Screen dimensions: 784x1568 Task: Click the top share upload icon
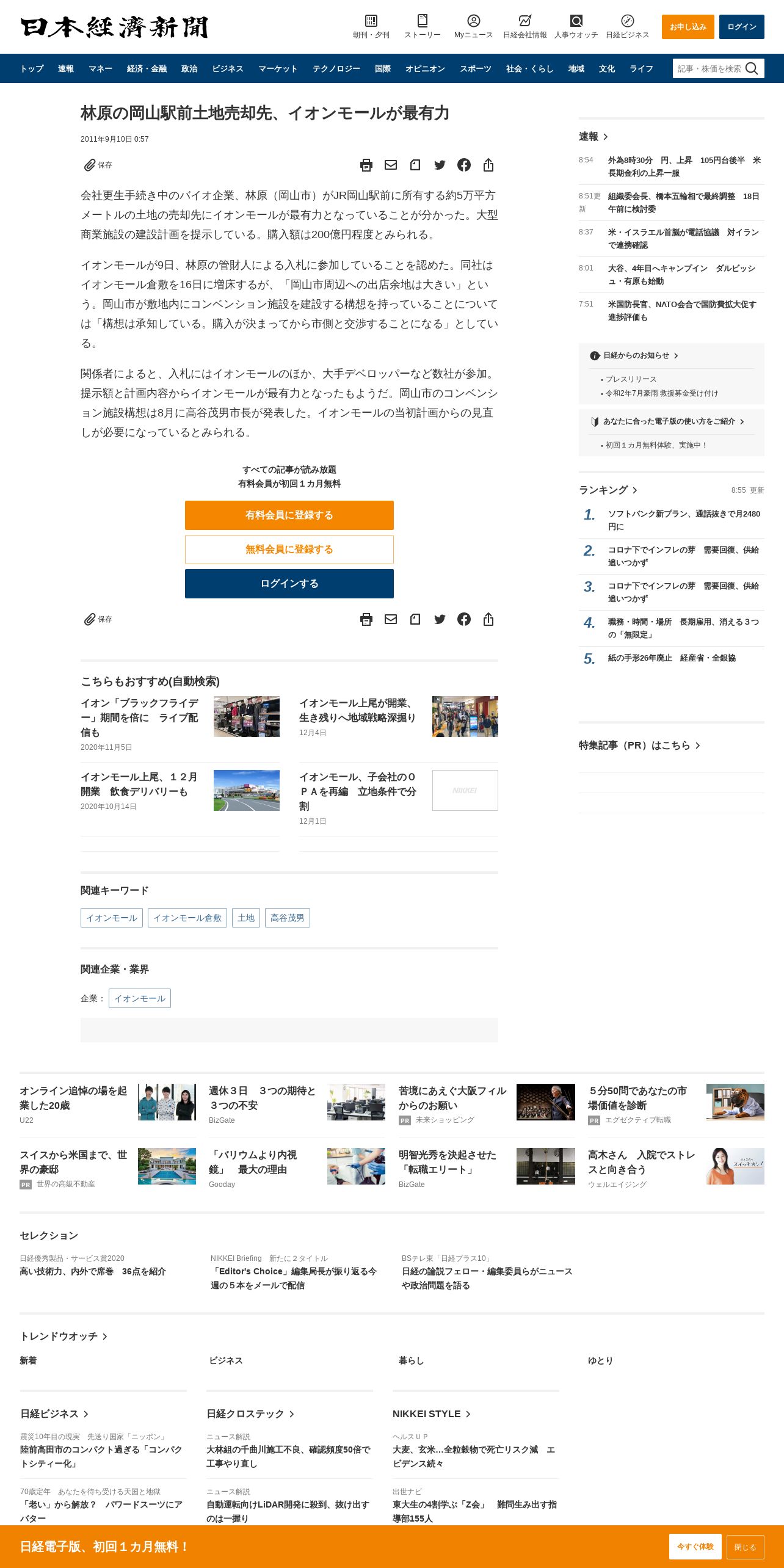coord(488,165)
